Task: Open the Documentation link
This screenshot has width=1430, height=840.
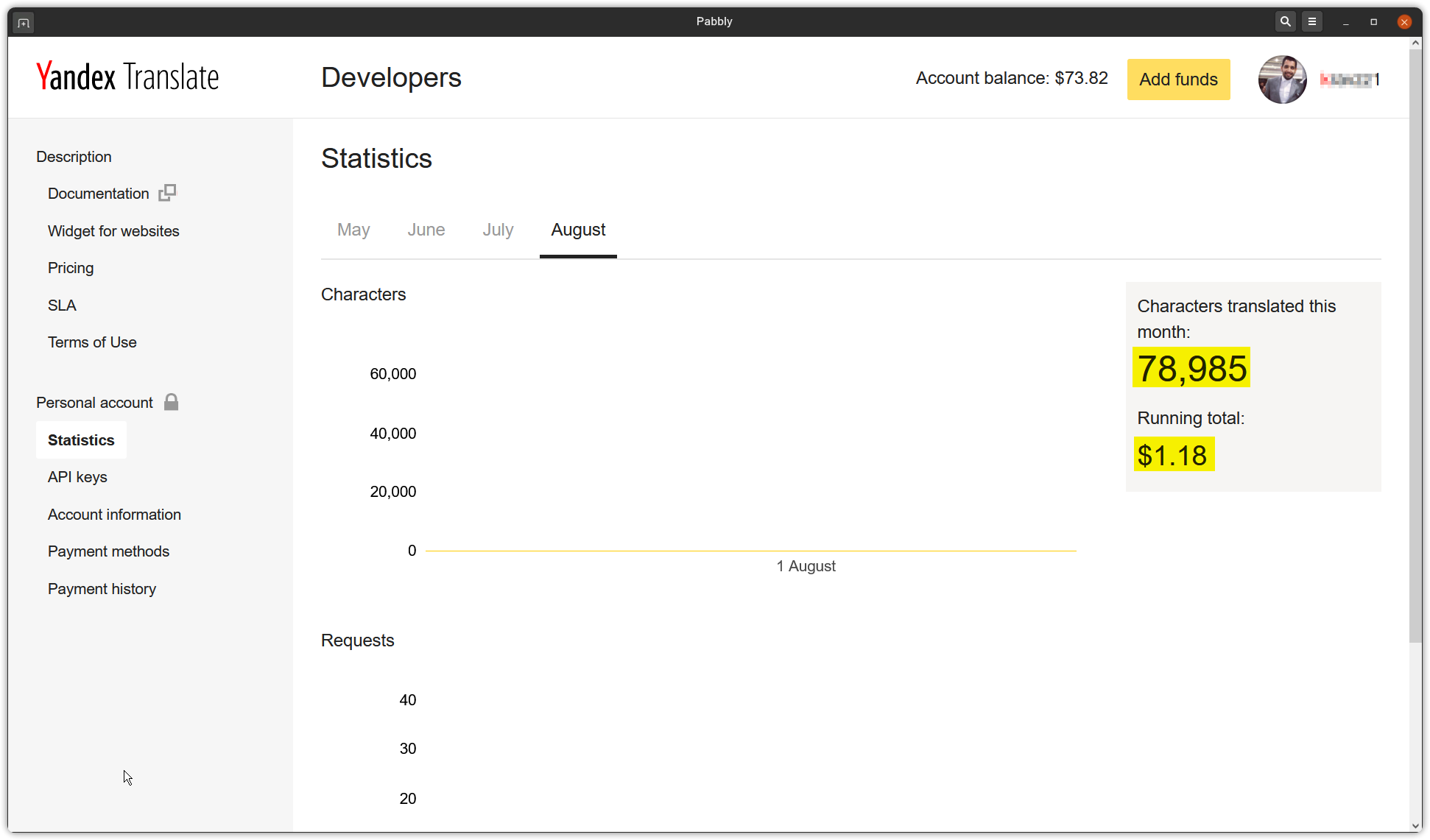Action: (x=99, y=194)
